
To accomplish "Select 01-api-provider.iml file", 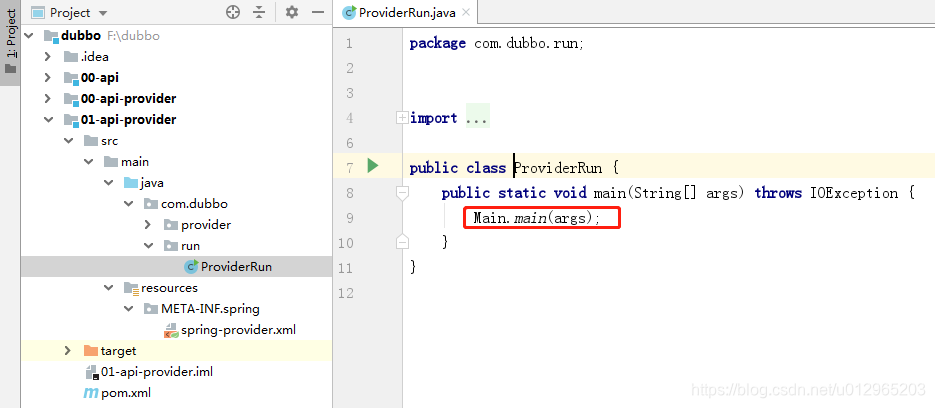I will tap(157, 372).
